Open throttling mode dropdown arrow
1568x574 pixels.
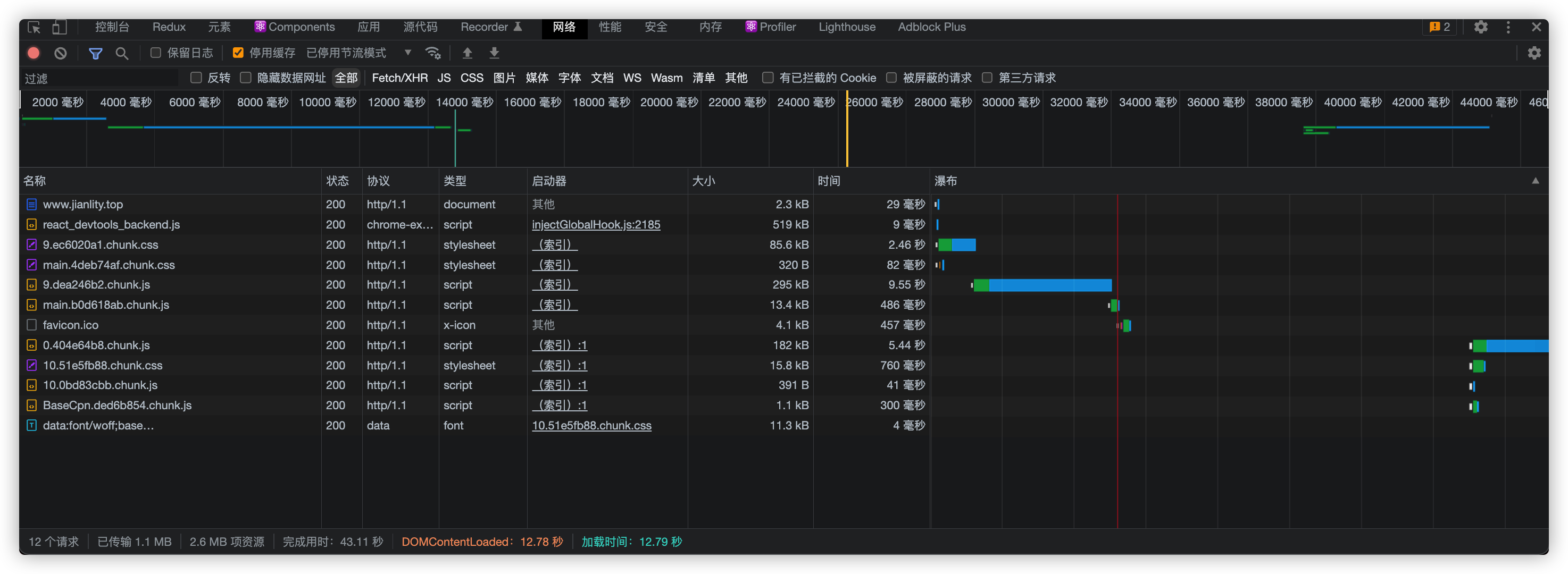coord(407,53)
